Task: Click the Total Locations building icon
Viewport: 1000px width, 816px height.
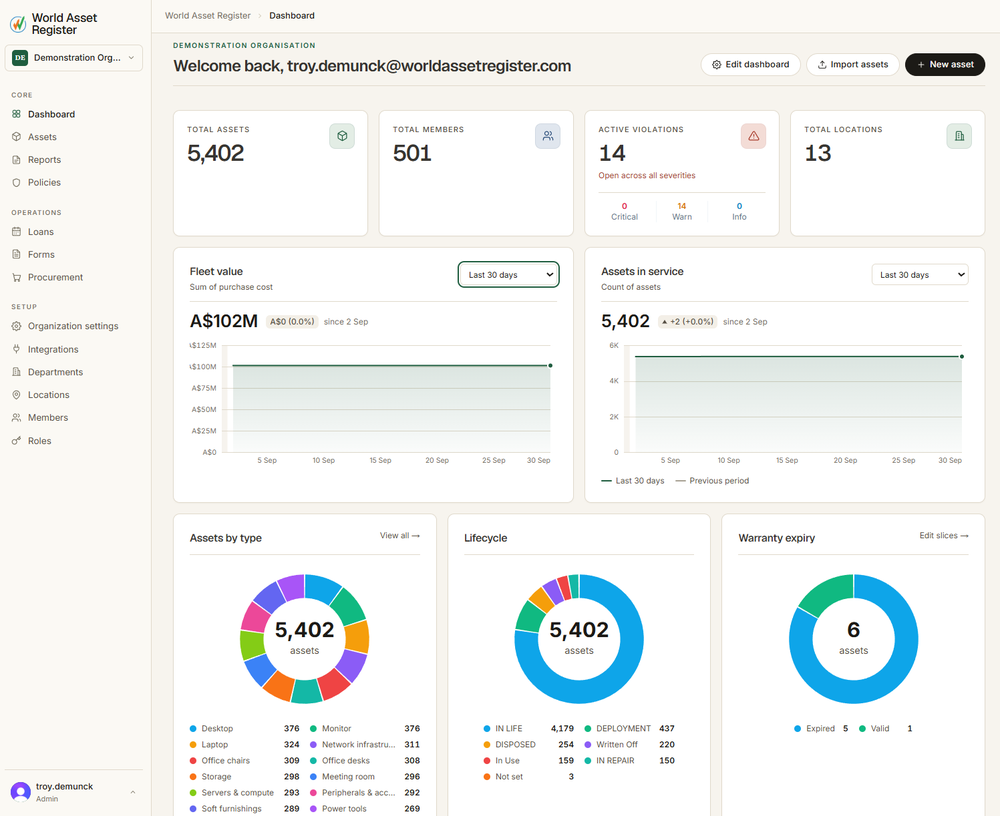Action: (959, 136)
